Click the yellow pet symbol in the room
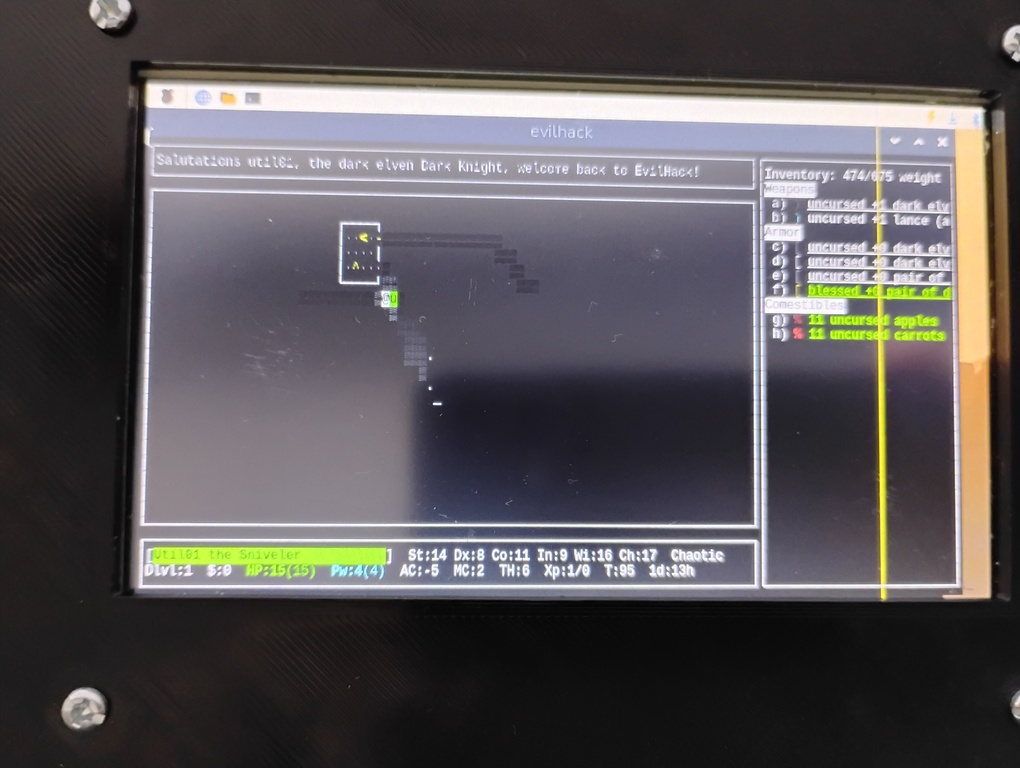This screenshot has height=768, width=1020. point(364,237)
